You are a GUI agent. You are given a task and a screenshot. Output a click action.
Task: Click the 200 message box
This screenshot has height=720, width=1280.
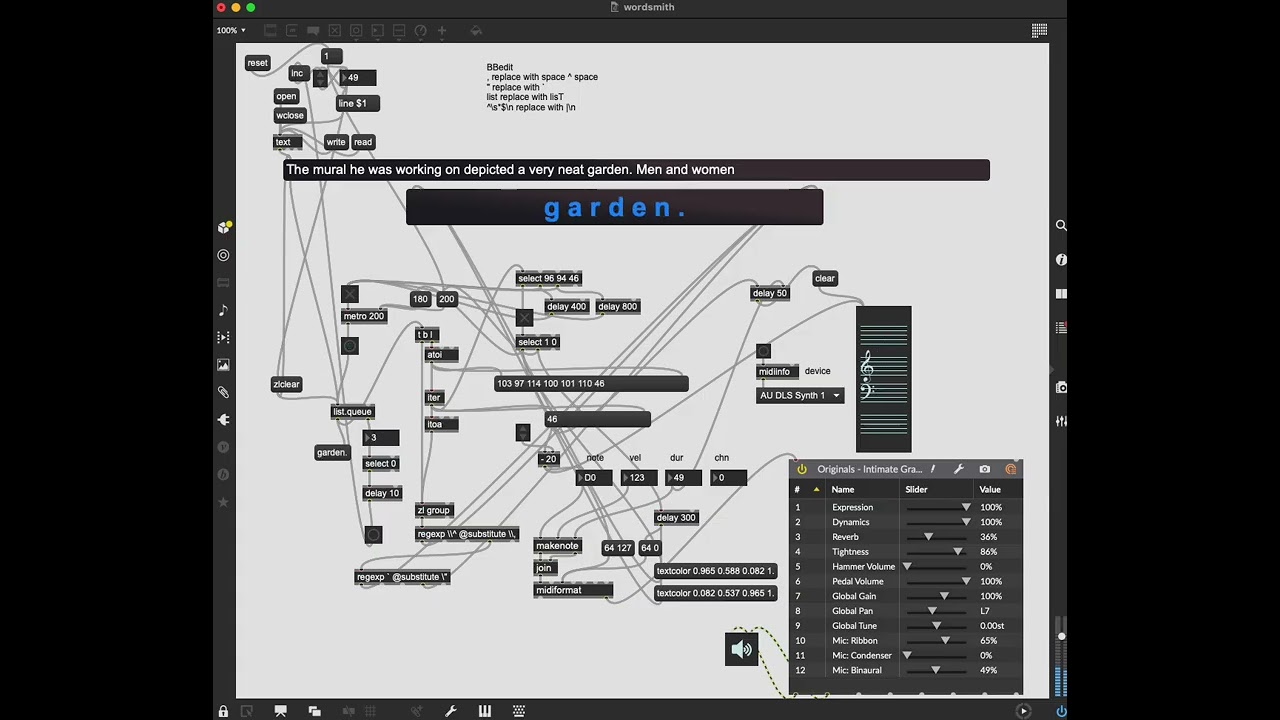(447, 299)
